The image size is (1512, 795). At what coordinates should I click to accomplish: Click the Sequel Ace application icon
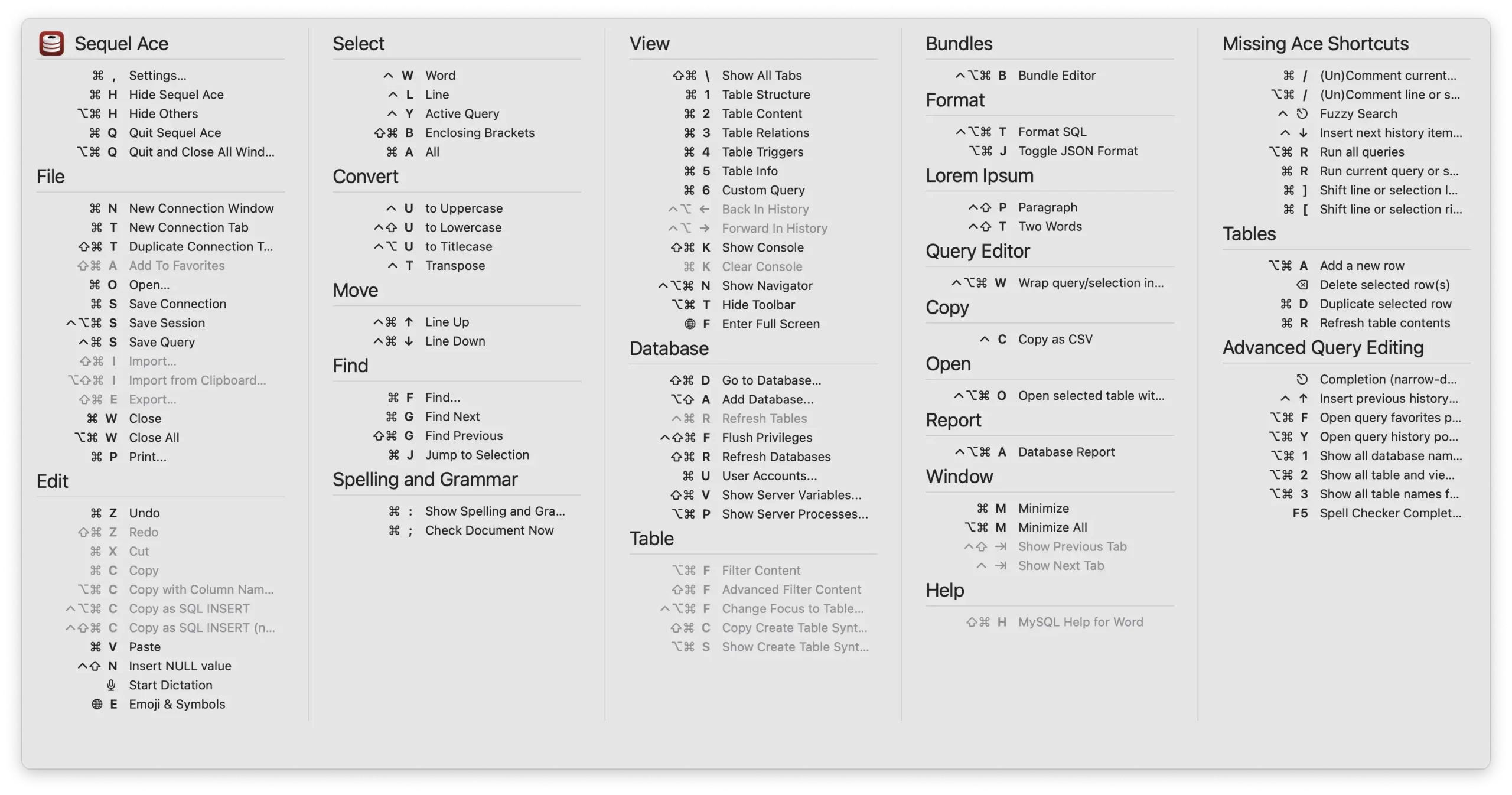[51, 44]
